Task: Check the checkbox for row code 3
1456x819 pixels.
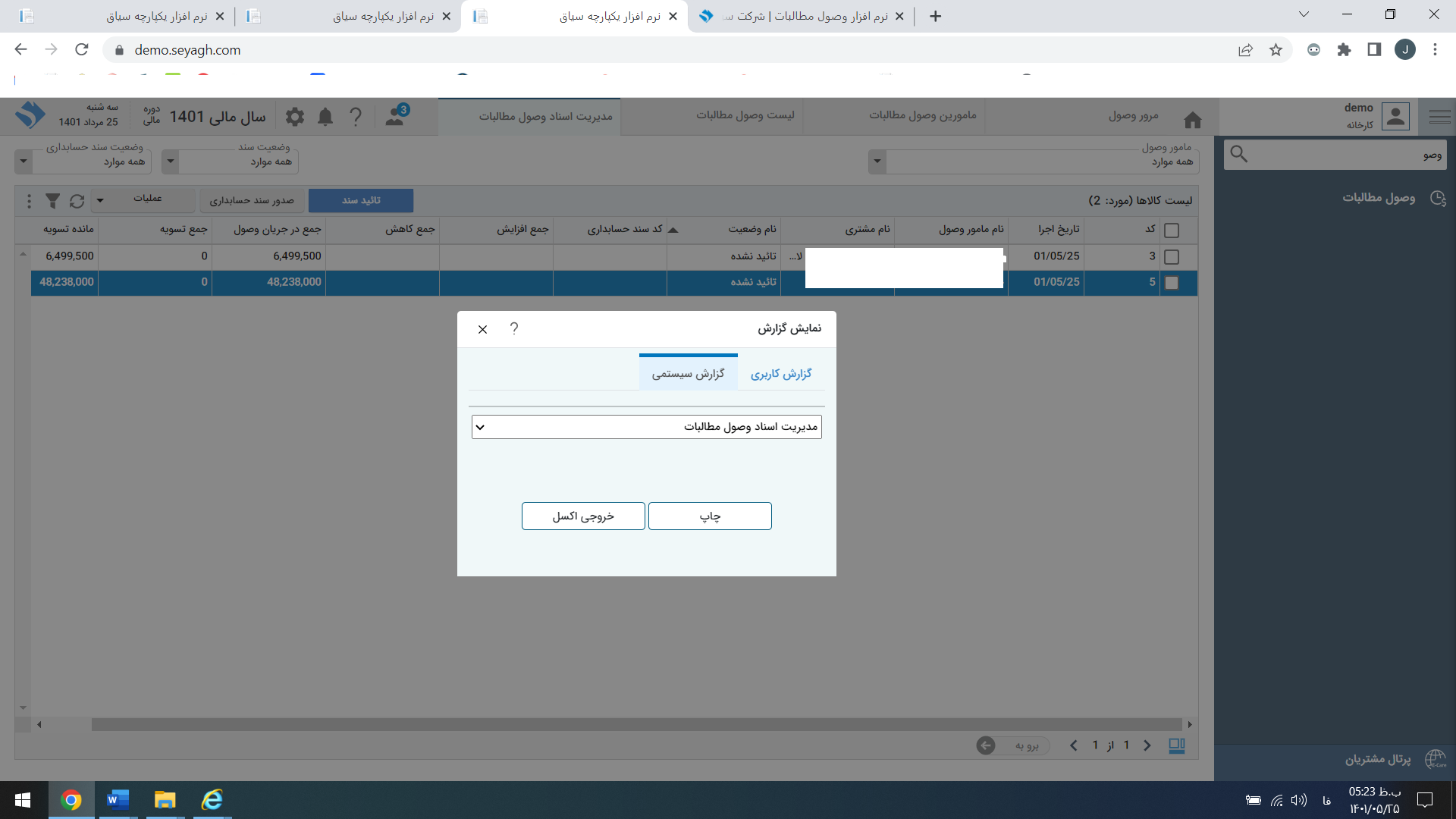Action: (1172, 256)
